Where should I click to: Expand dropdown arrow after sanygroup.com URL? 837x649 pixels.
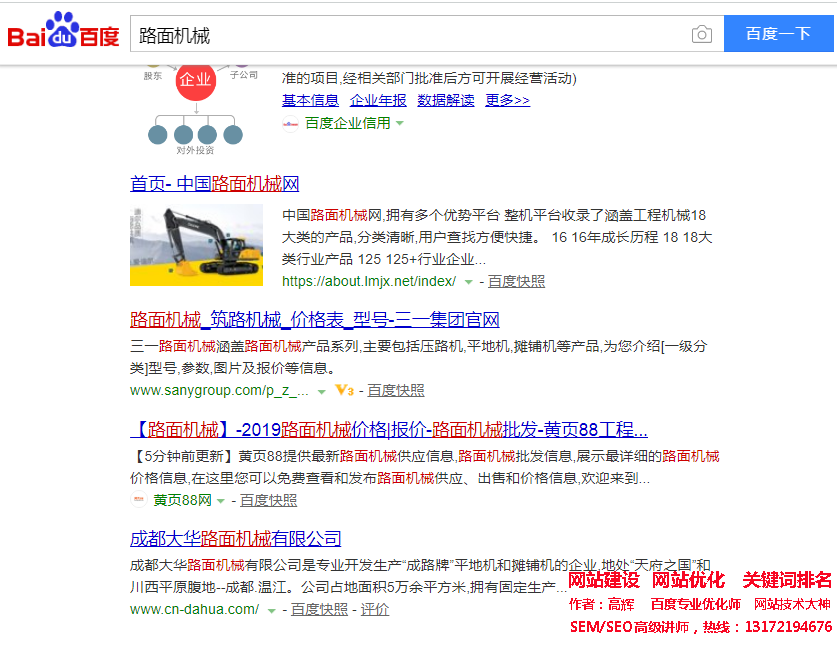[321, 391]
